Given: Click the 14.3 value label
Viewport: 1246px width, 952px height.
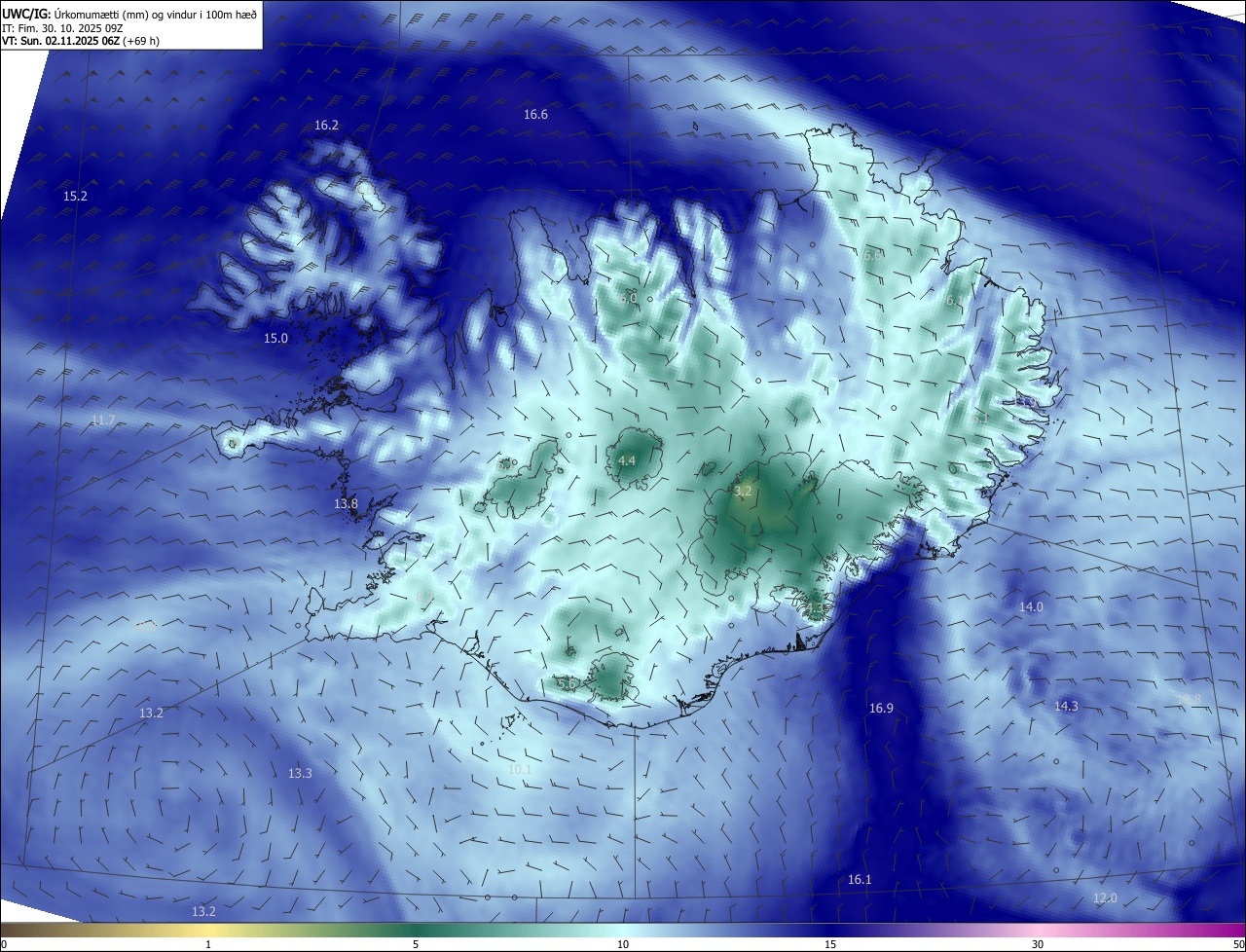Looking at the screenshot, I should coord(1066,707).
